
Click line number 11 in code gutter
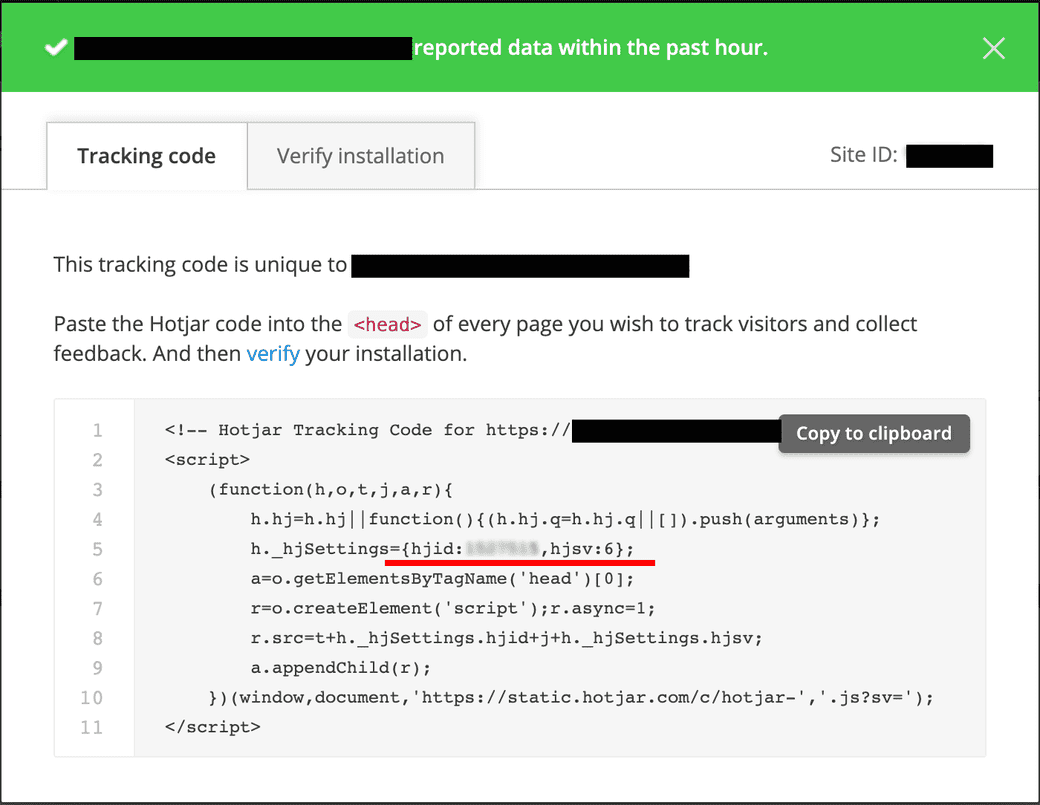pos(92,727)
